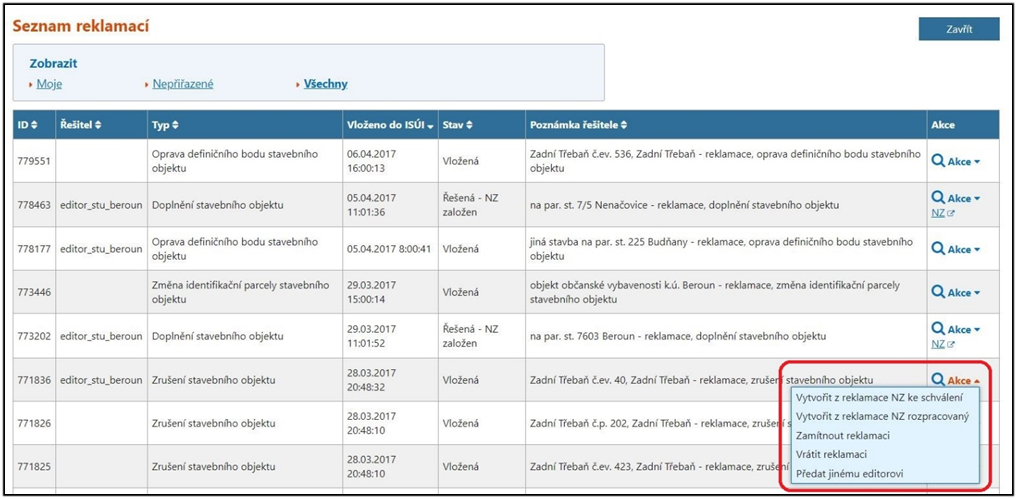Click magnifier icon for reclamation 779551
This screenshot has height=499, width=1017.
coord(938,160)
